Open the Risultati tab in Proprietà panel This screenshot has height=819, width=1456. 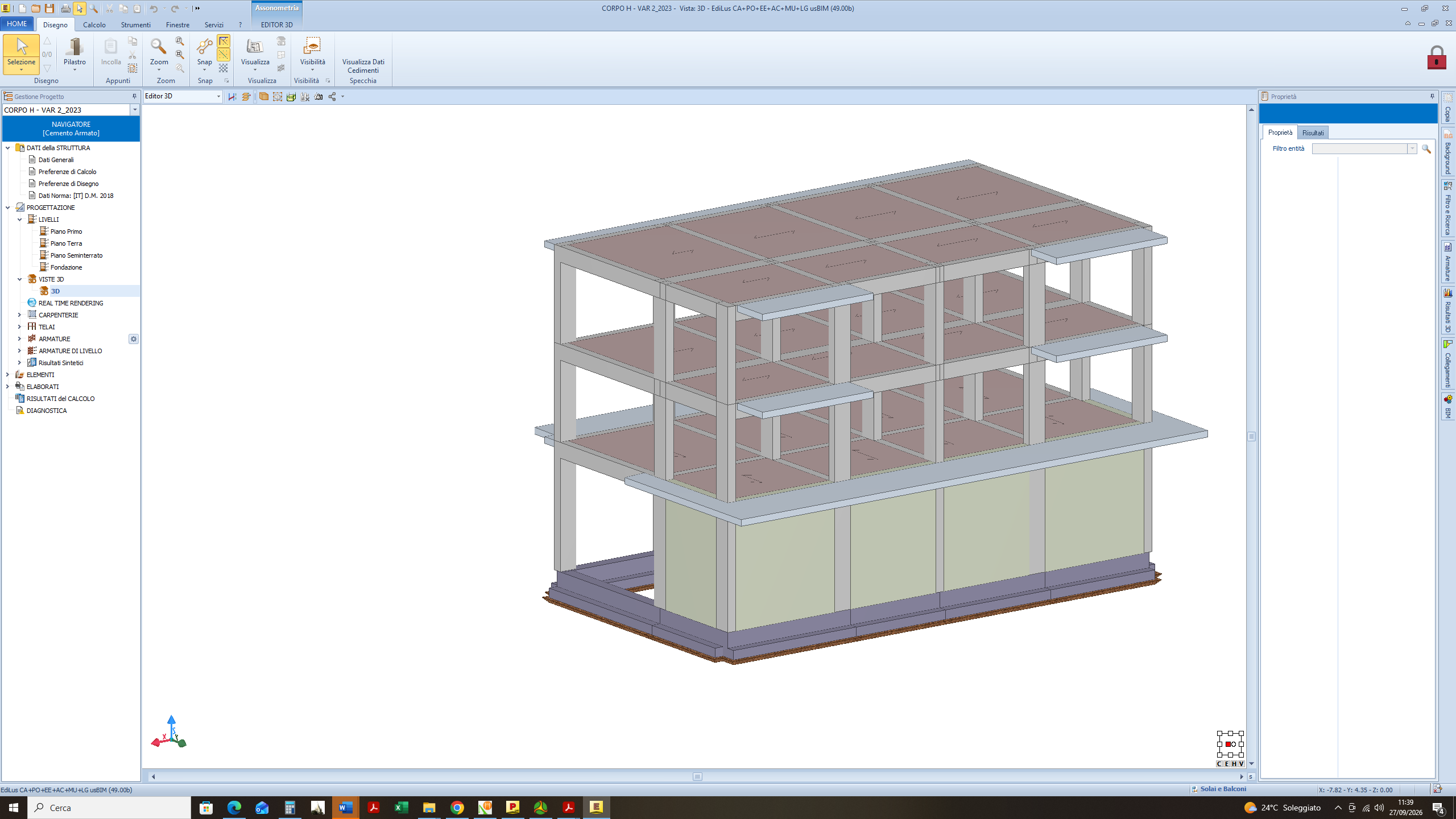pyautogui.click(x=1313, y=133)
